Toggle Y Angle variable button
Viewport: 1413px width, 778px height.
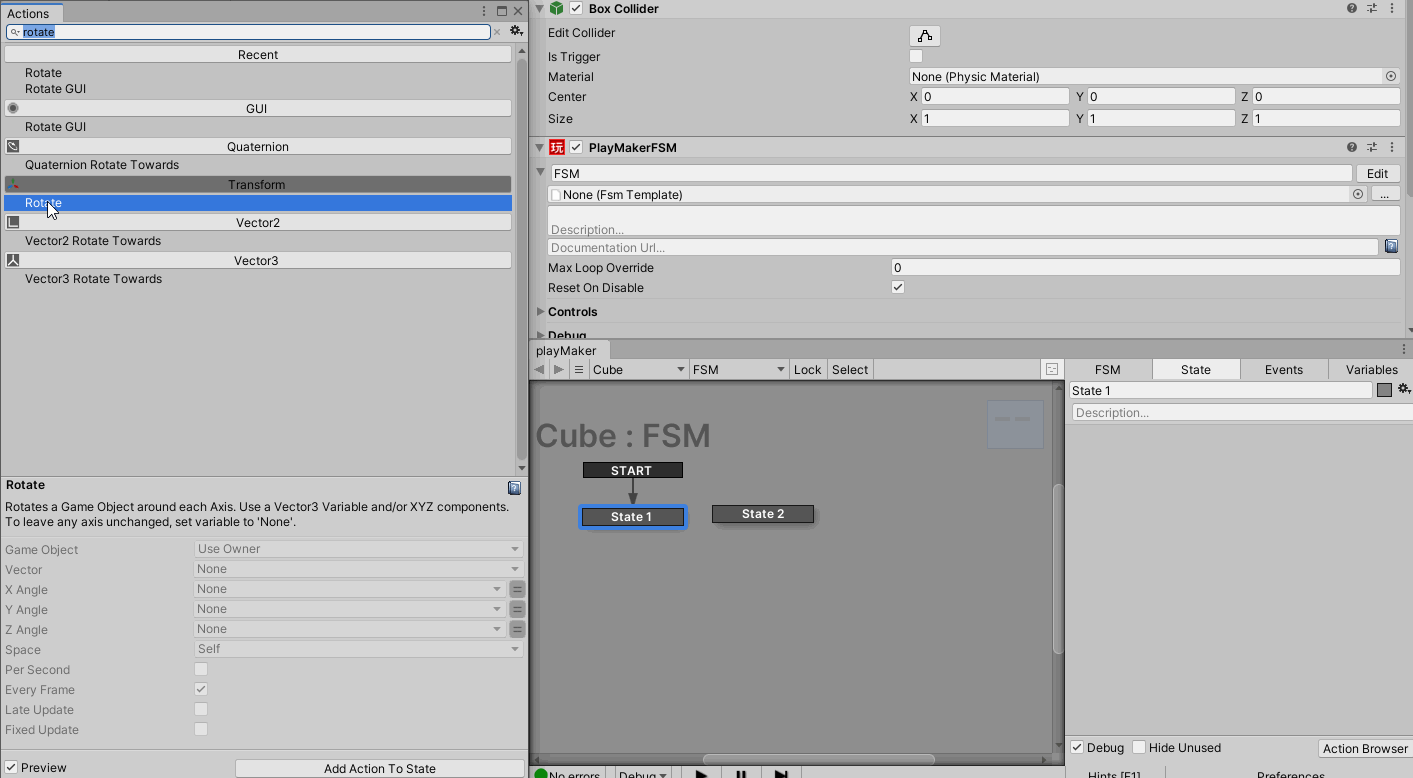tap(517, 609)
